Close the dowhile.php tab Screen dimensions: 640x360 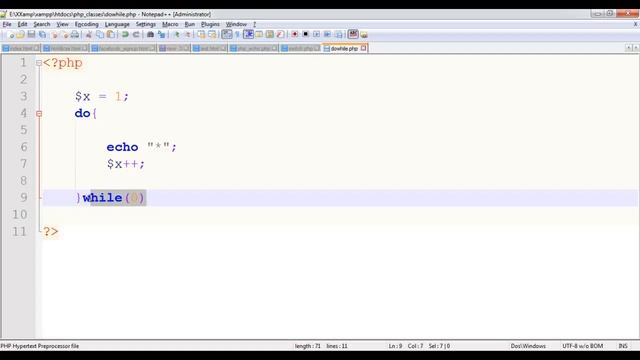click(x=363, y=48)
